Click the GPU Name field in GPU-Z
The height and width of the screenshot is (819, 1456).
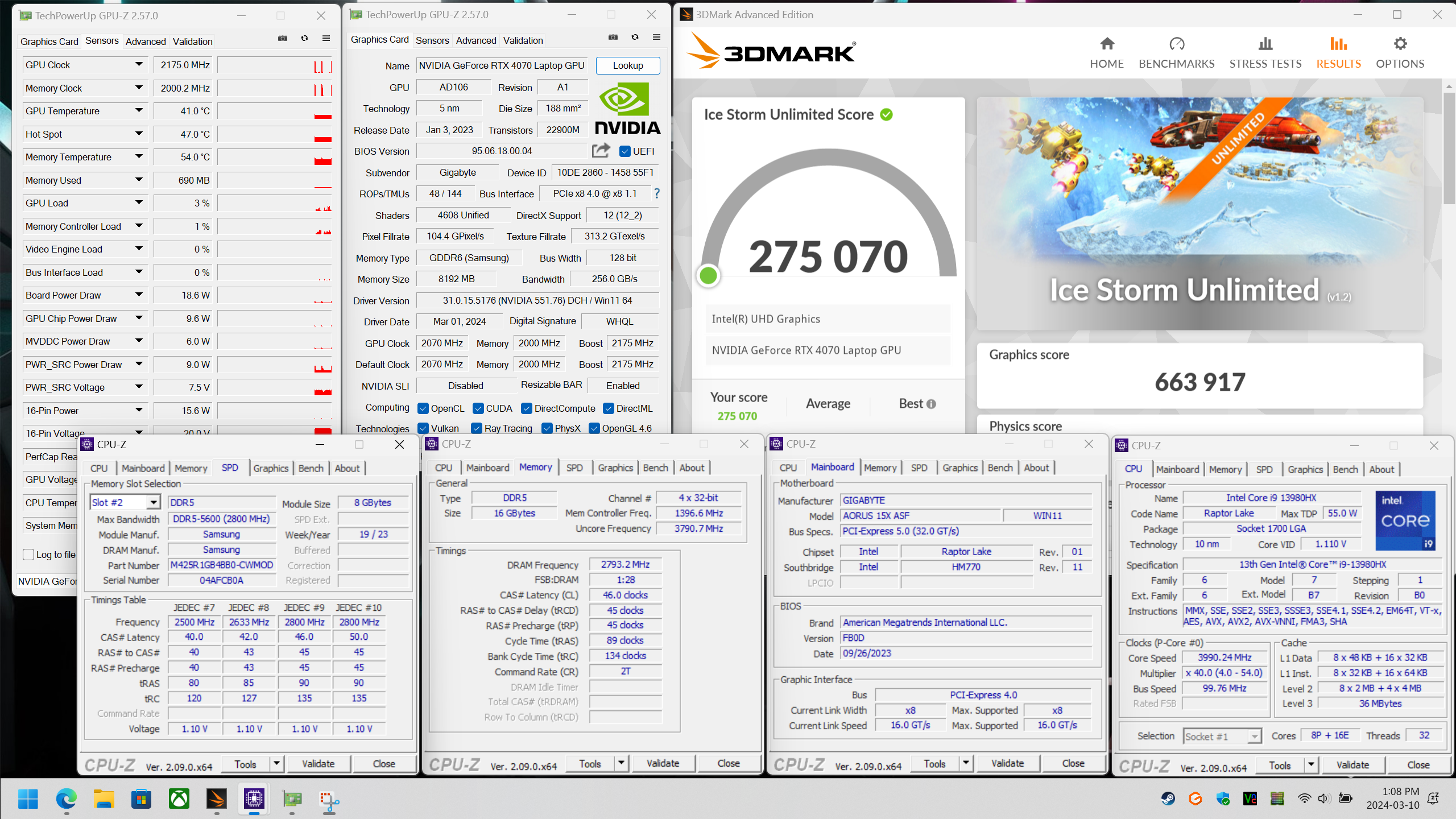pyautogui.click(x=502, y=65)
